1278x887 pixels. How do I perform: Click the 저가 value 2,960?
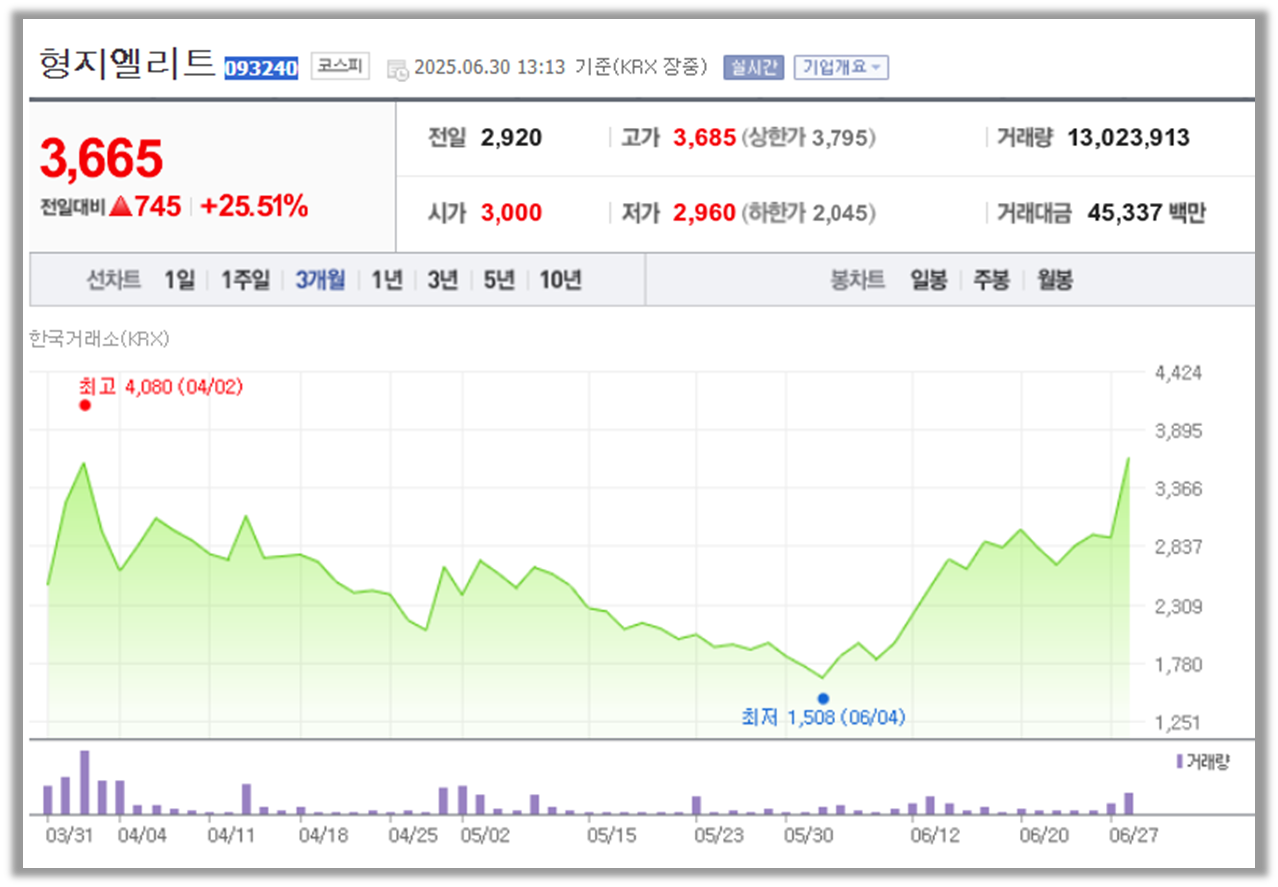[x=704, y=213]
